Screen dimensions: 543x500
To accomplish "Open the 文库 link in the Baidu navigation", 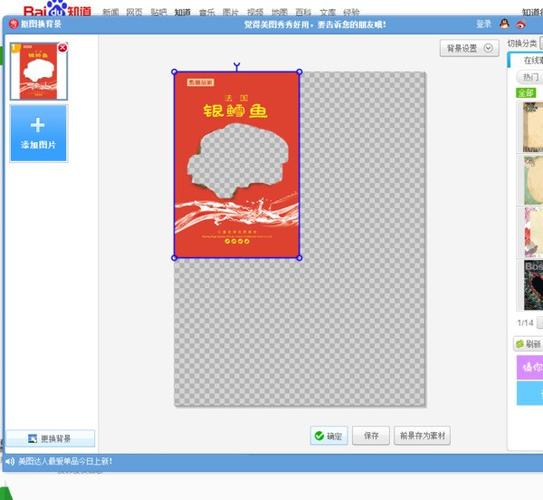I will (328, 12).
